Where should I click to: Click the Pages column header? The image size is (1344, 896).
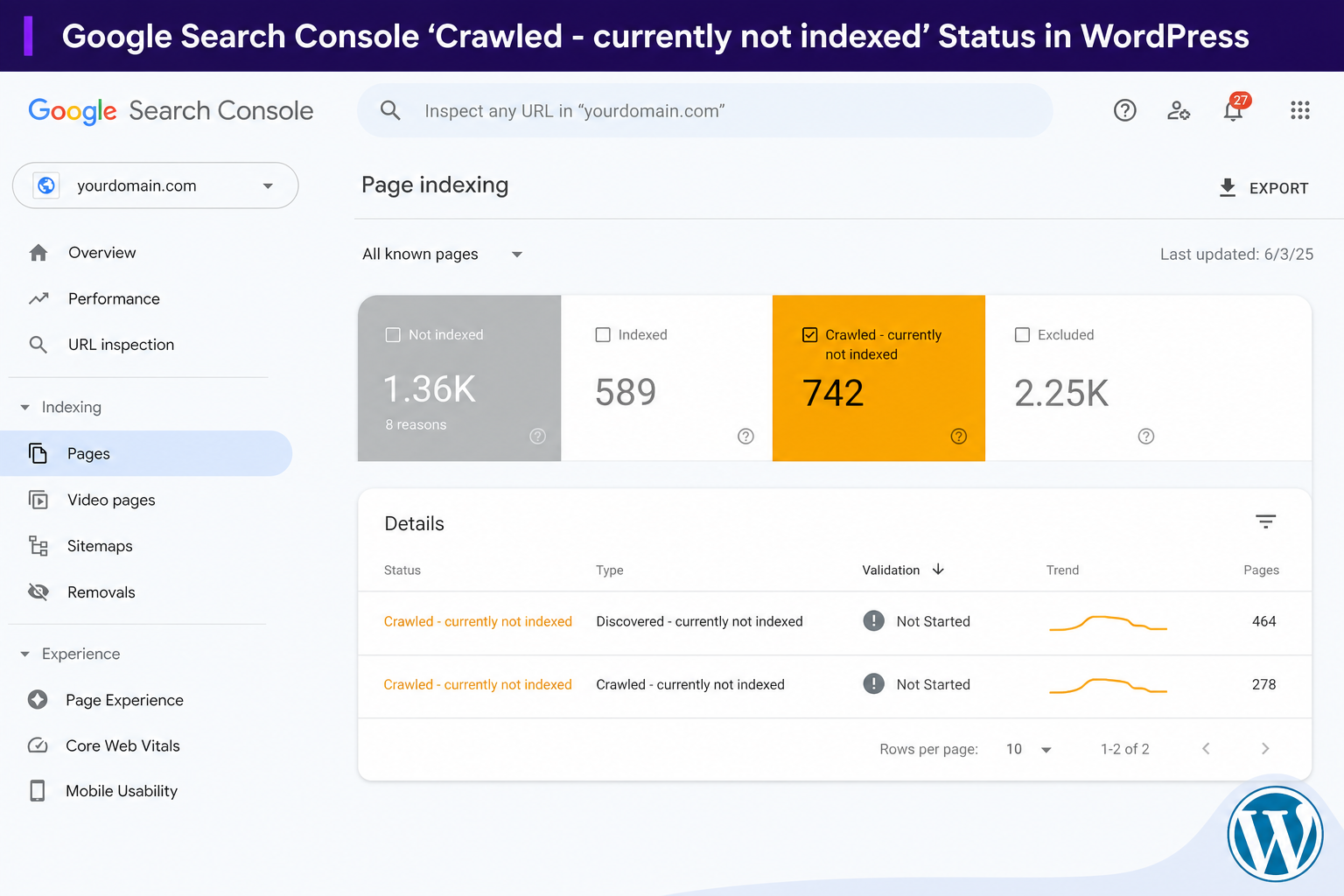tap(1261, 570)
